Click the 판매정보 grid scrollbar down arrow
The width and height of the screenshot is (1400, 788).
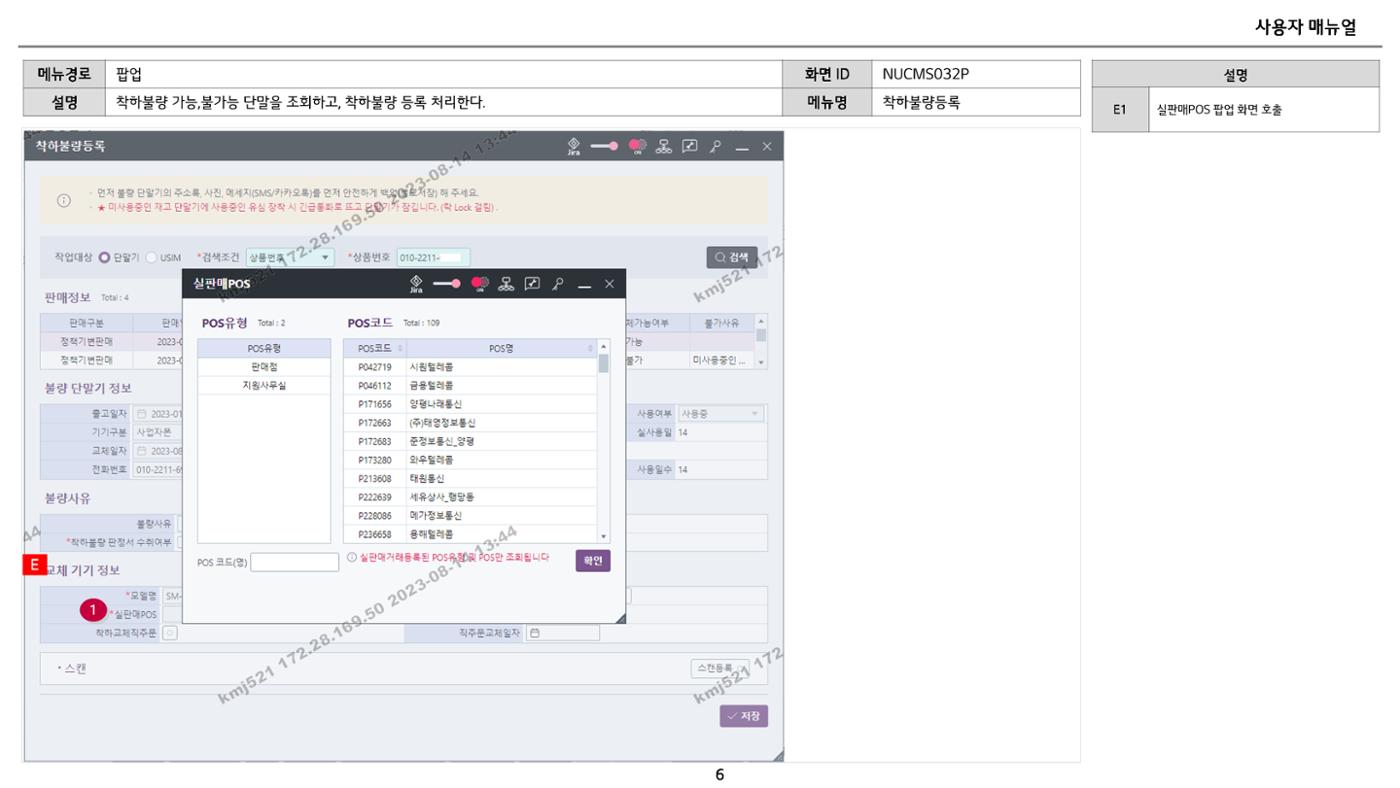[762, 362]
